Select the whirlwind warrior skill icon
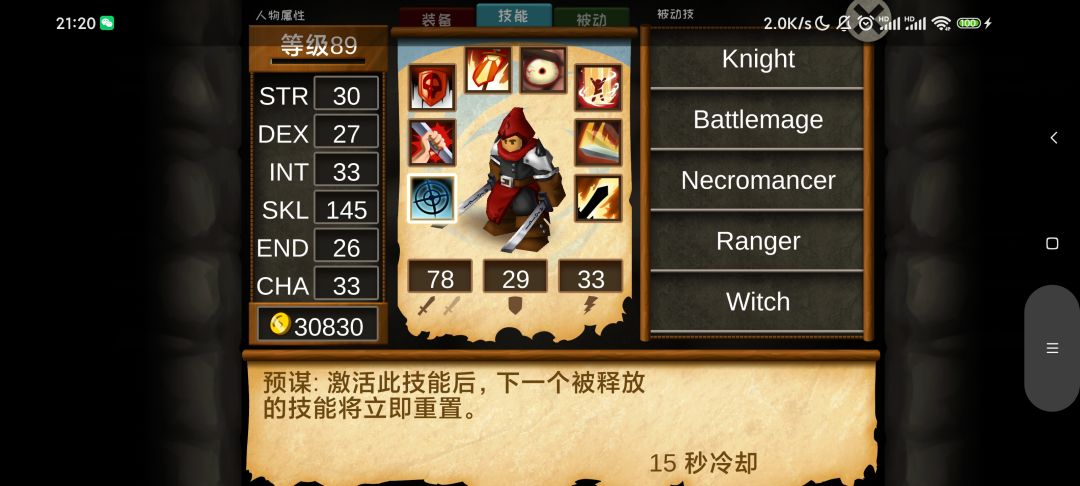 tap(598, 87)
